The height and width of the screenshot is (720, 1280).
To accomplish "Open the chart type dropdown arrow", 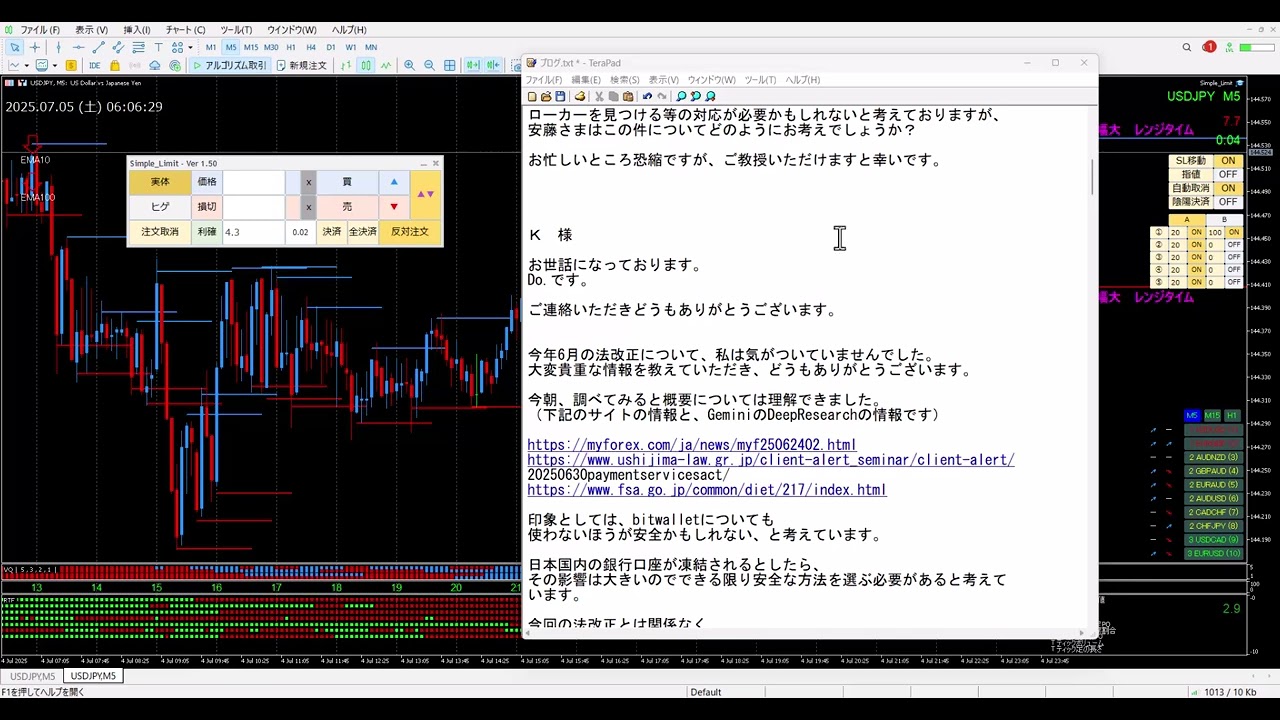I will [26, 65].
